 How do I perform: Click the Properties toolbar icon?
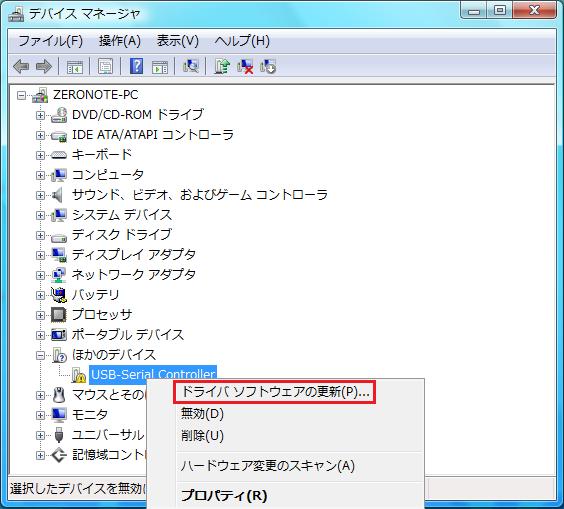(105, 67)
